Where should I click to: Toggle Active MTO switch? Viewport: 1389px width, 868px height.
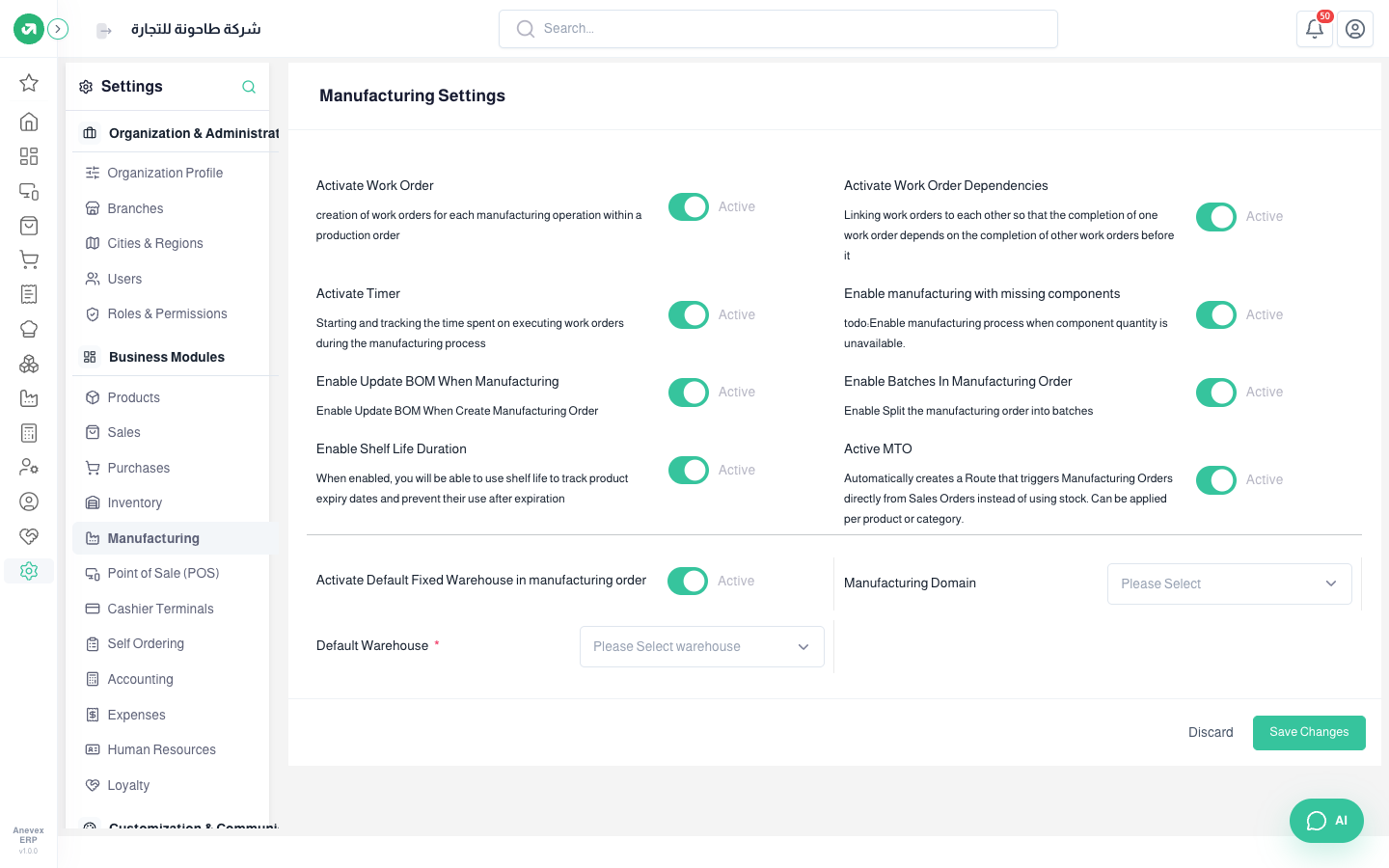tap(1216, 480)
